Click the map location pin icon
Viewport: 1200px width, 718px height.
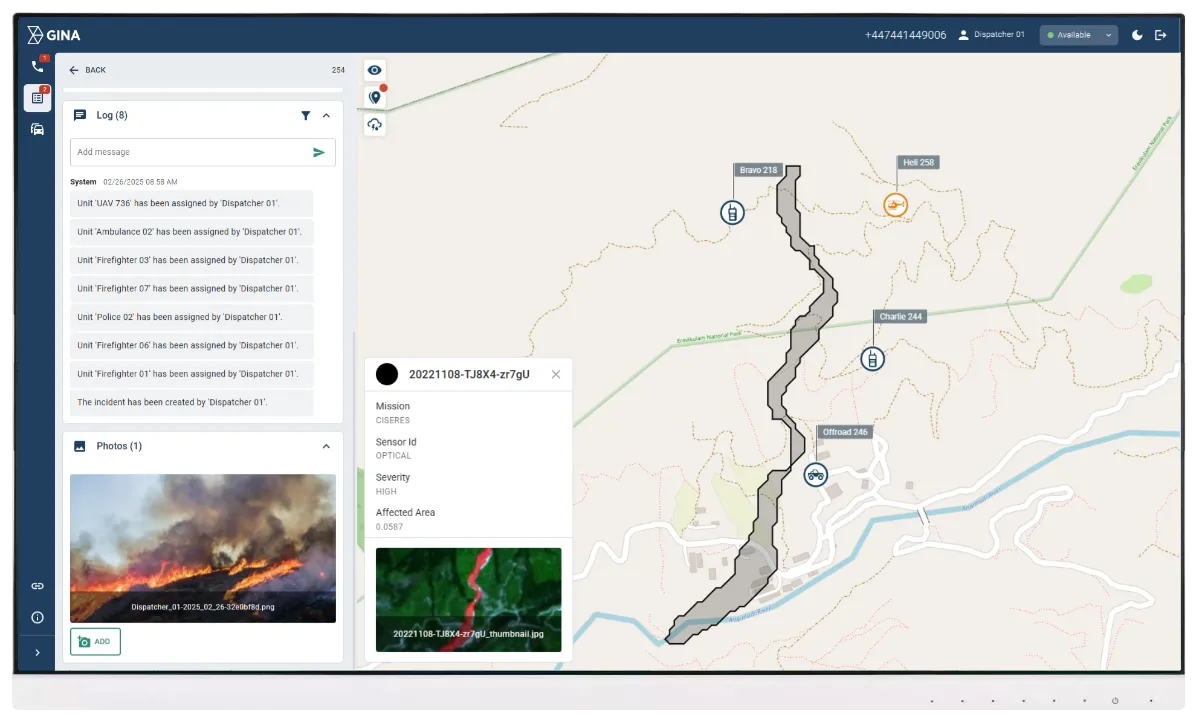coord(375,97)
